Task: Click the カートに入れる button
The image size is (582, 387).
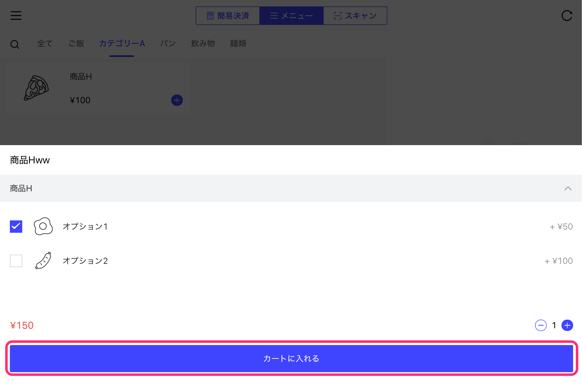Action: click(291, 358)
